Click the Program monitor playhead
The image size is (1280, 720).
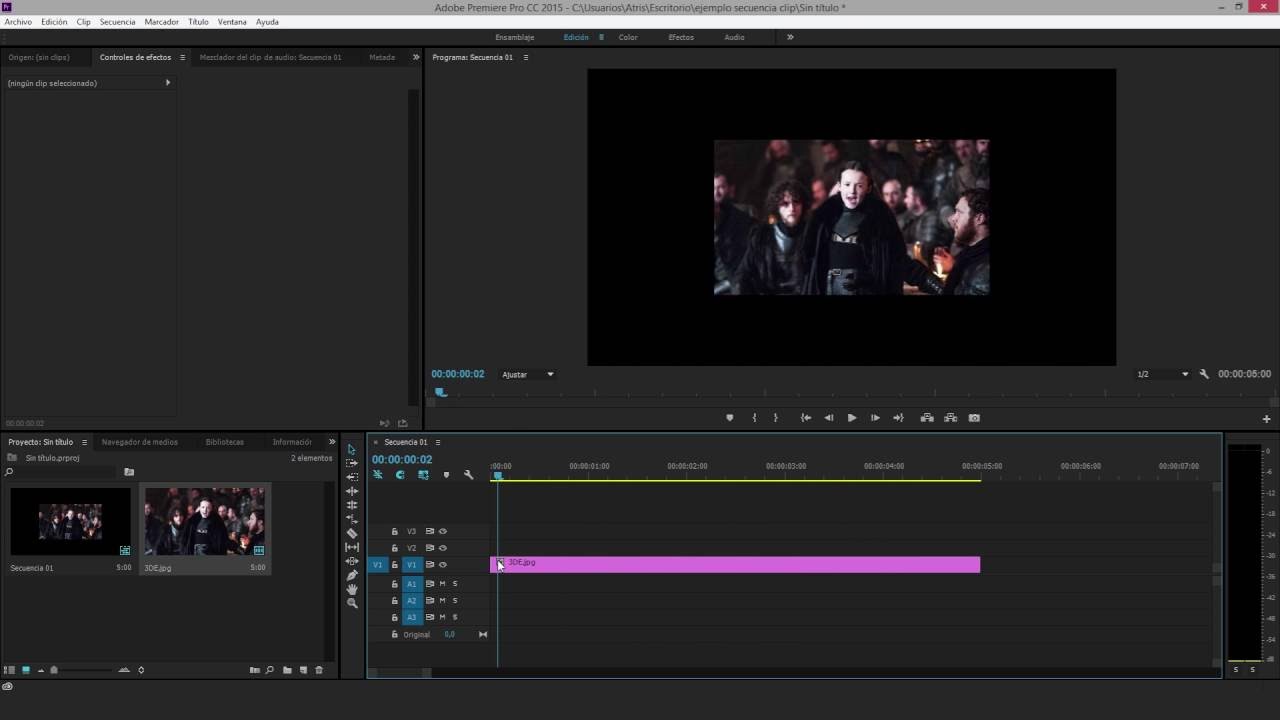coord(440,392)
